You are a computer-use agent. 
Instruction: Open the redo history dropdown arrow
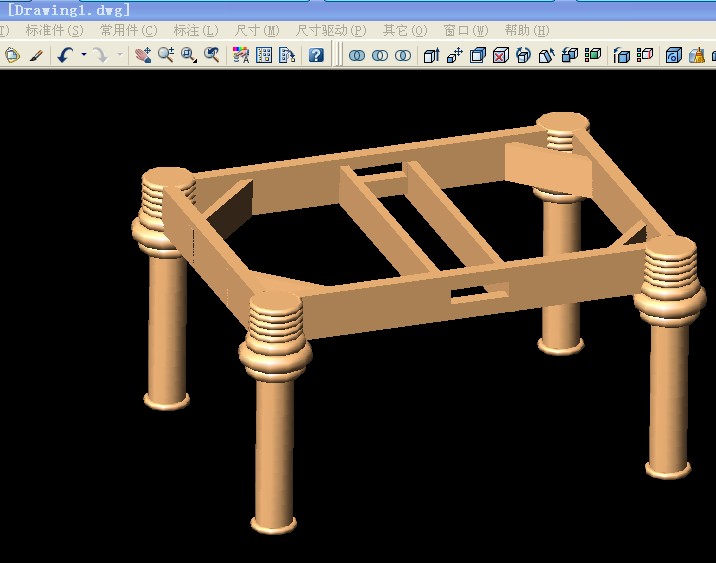(x=120, y=55)
